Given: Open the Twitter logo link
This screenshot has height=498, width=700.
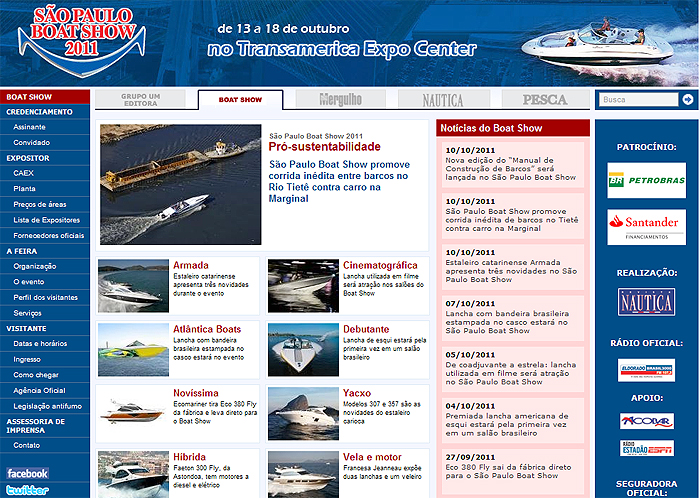Looking at the screenshot, I should [27, 490].
